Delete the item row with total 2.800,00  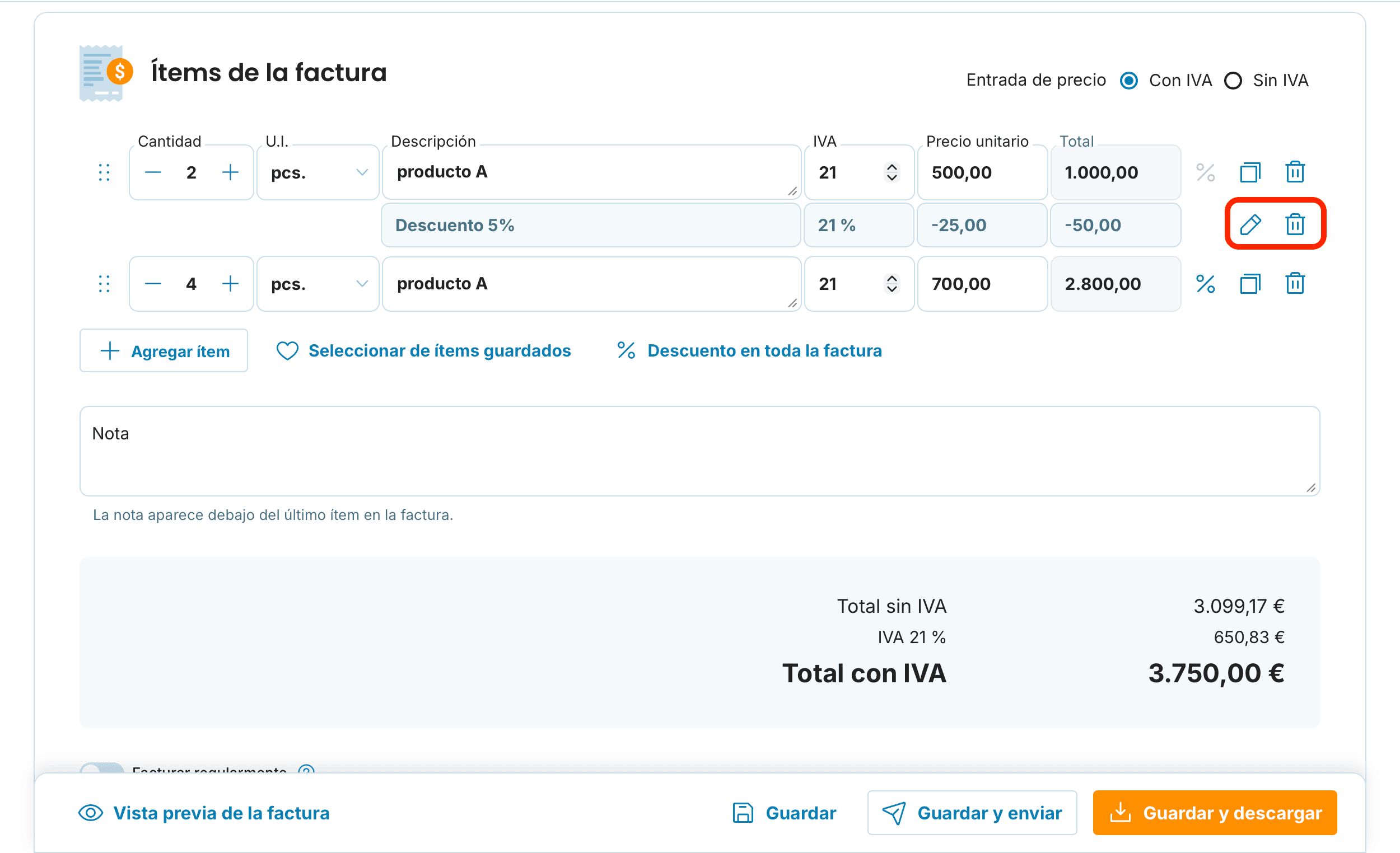(1295, 283)
